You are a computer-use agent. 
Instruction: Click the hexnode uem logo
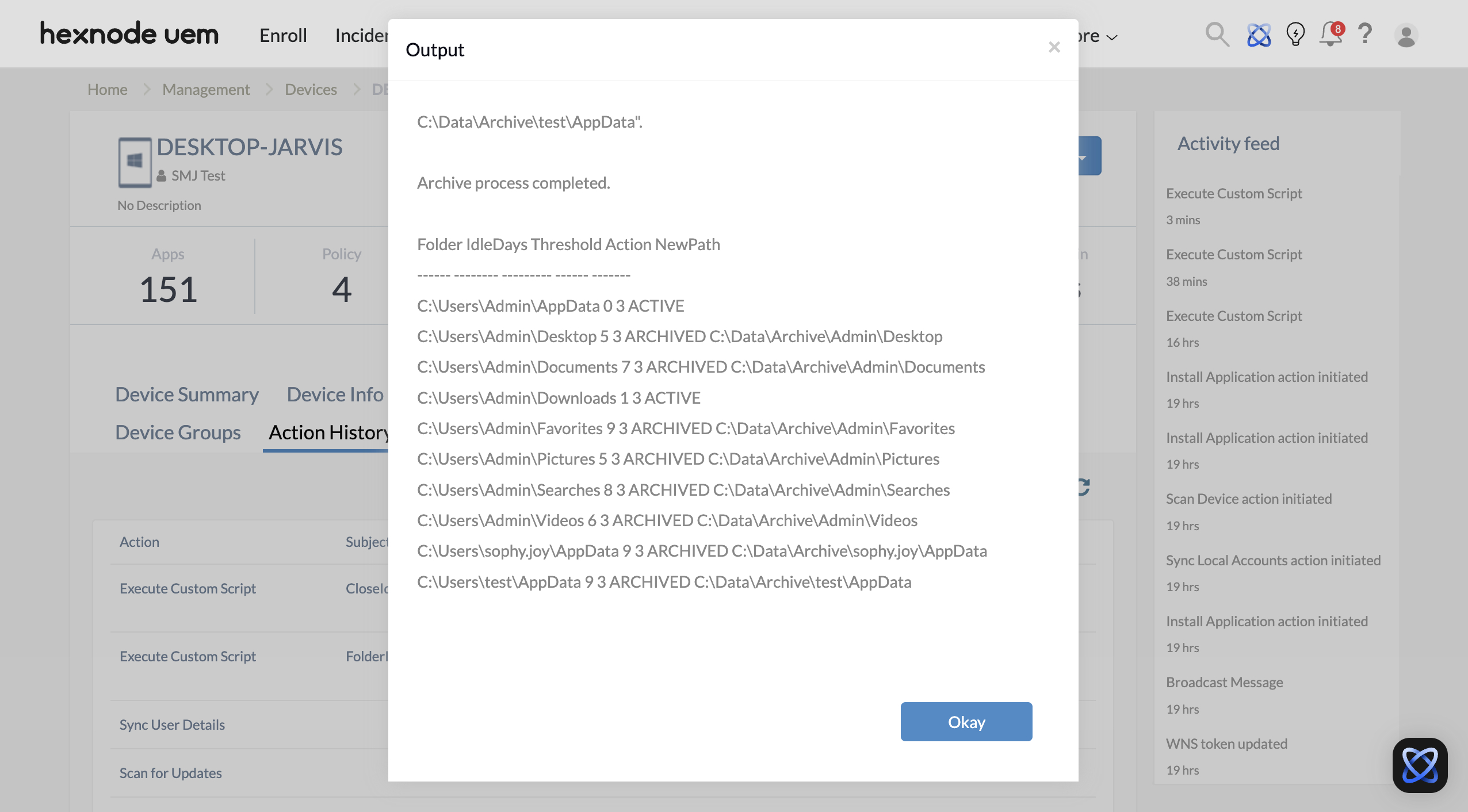click(129, 34)
